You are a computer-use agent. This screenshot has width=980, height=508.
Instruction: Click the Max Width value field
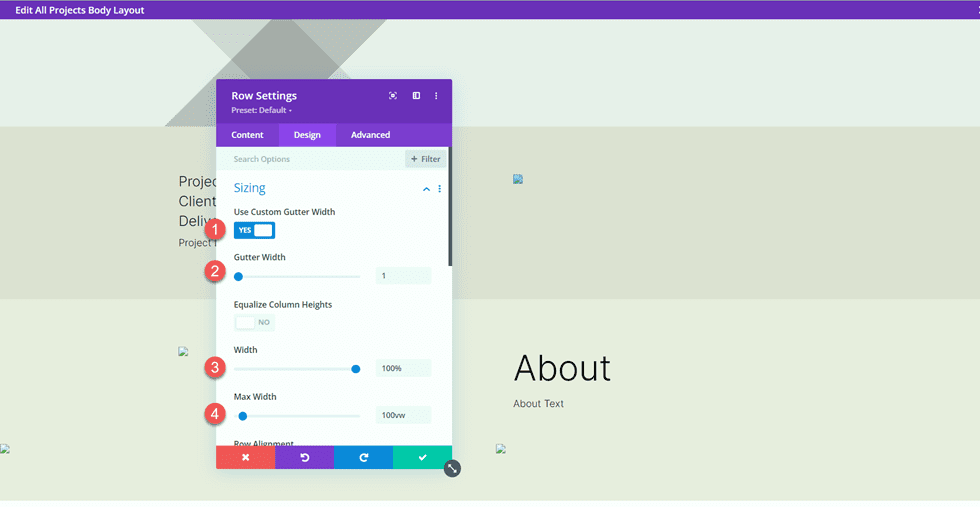coord(403,415)
